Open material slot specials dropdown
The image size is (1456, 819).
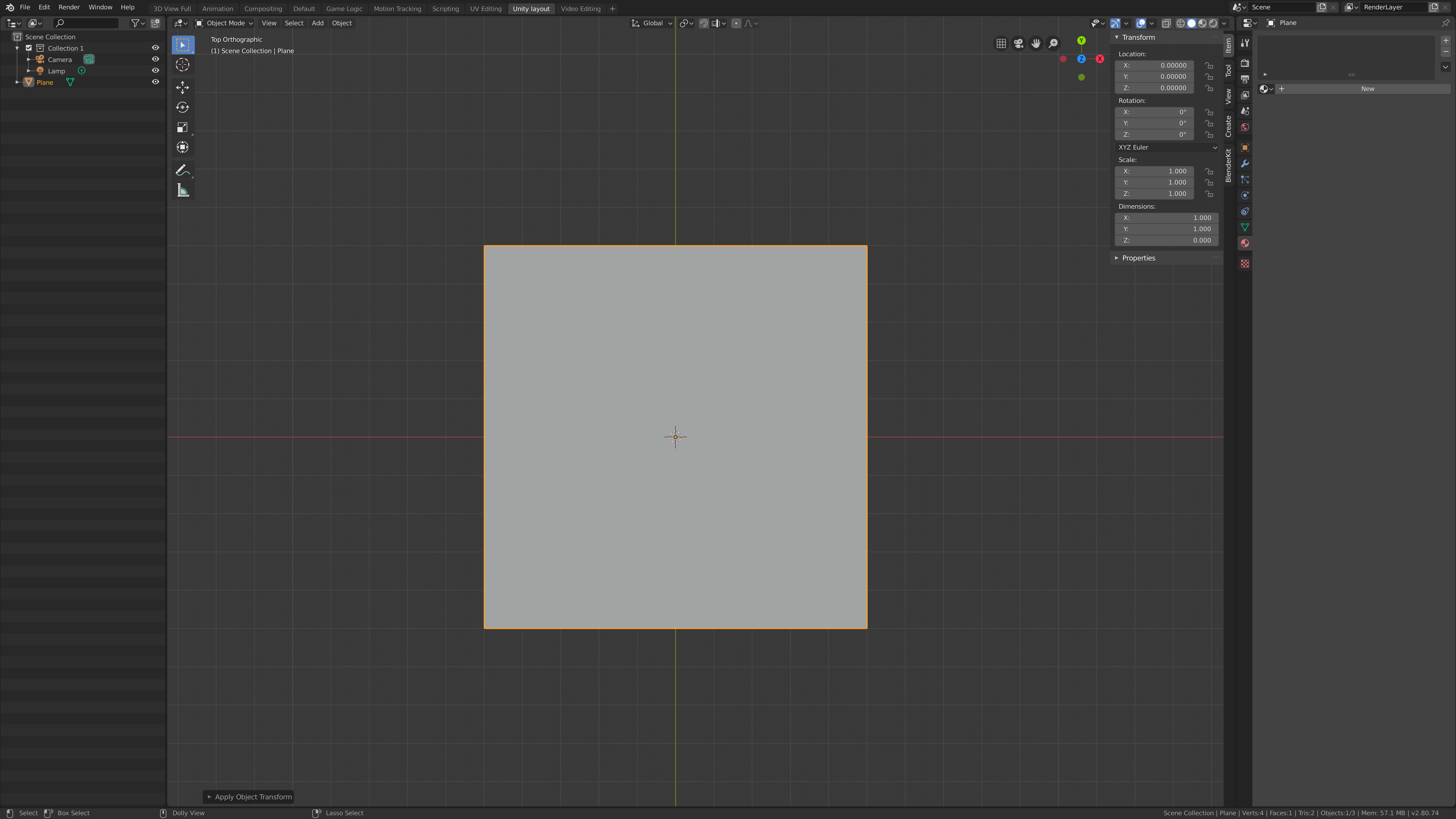coord(1445,67)
